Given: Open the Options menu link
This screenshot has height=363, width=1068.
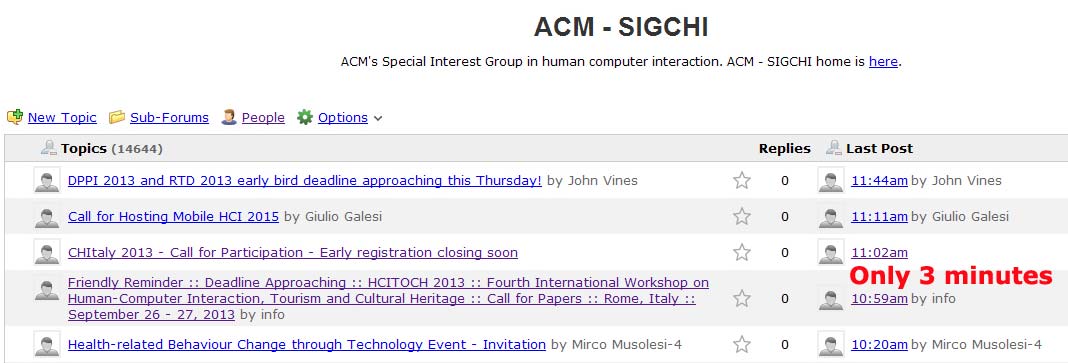Looking at the screenshot, I should [x=343, y=118].
